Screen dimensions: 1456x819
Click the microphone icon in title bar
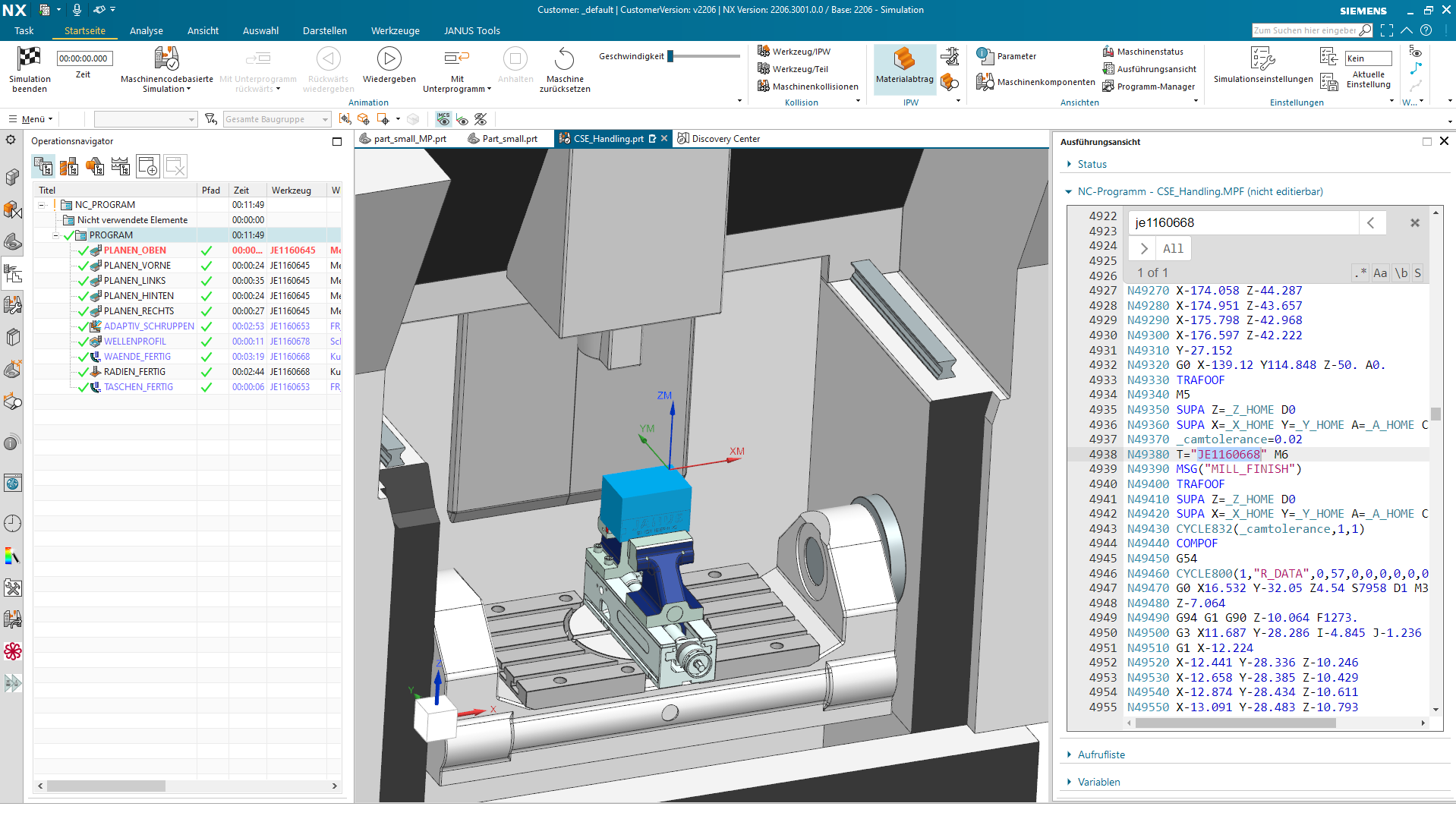[x=77, y=10]
